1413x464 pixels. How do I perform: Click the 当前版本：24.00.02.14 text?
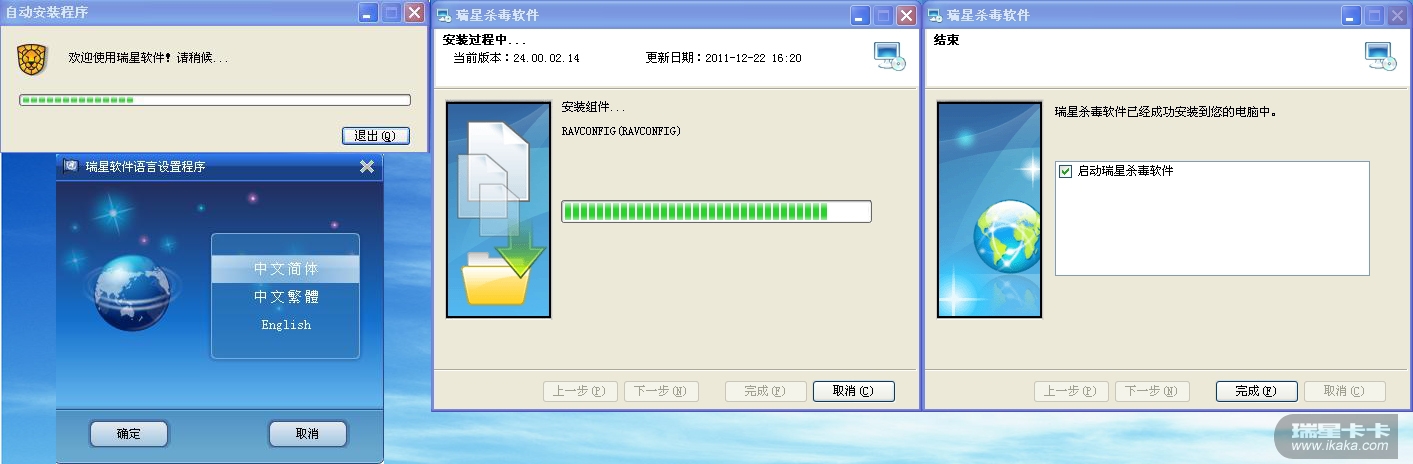pos(516,58)
